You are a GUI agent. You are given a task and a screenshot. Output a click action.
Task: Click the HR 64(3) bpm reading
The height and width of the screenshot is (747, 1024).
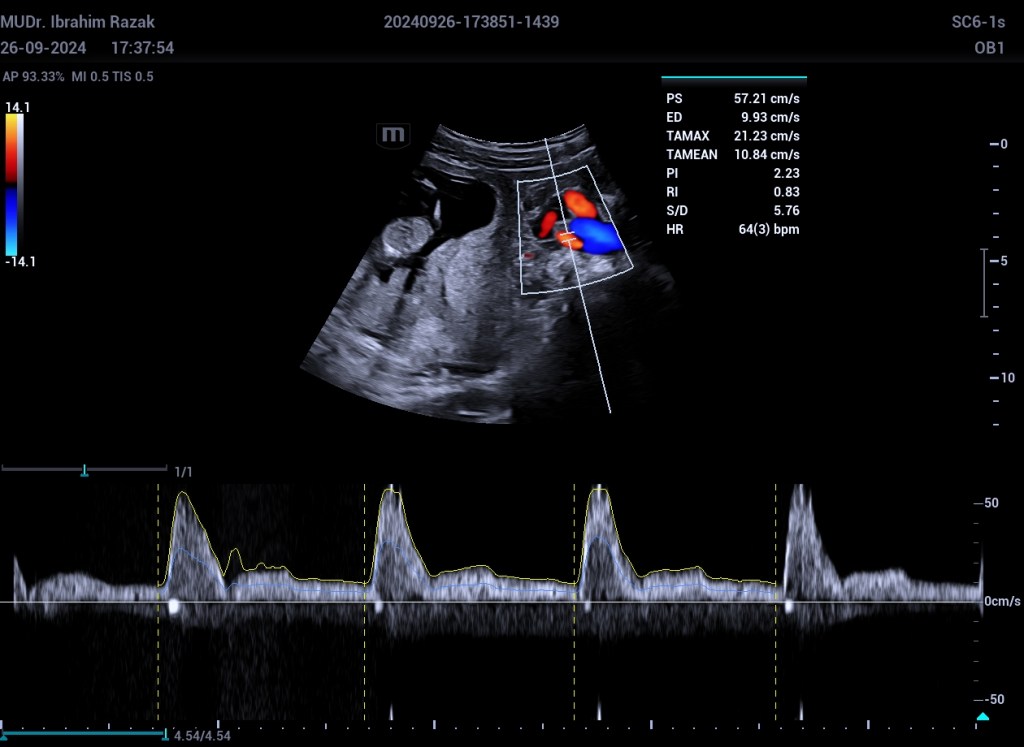[x=733, y=230]
